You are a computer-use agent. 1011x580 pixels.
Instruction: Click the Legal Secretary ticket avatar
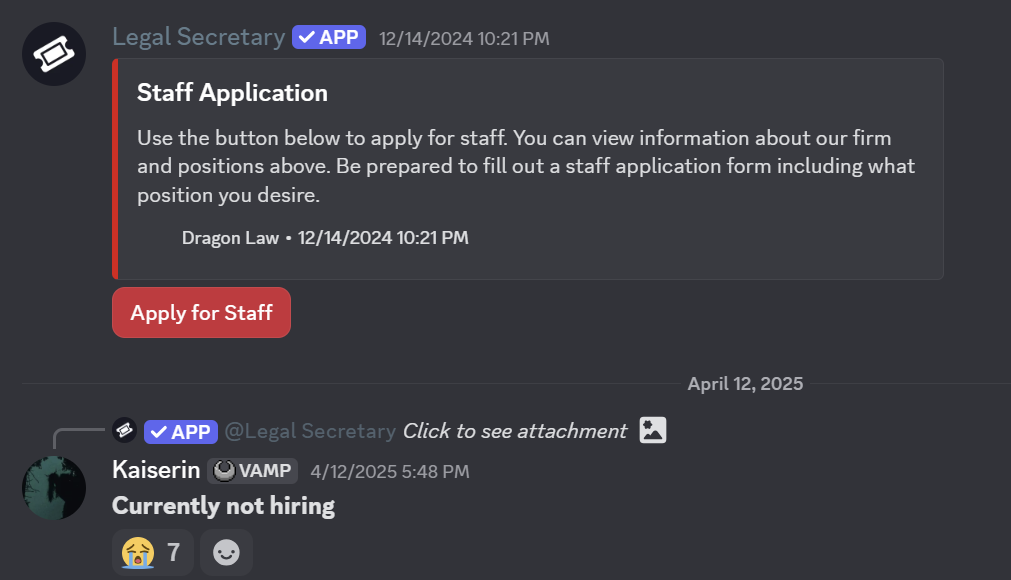click(54, 54)
